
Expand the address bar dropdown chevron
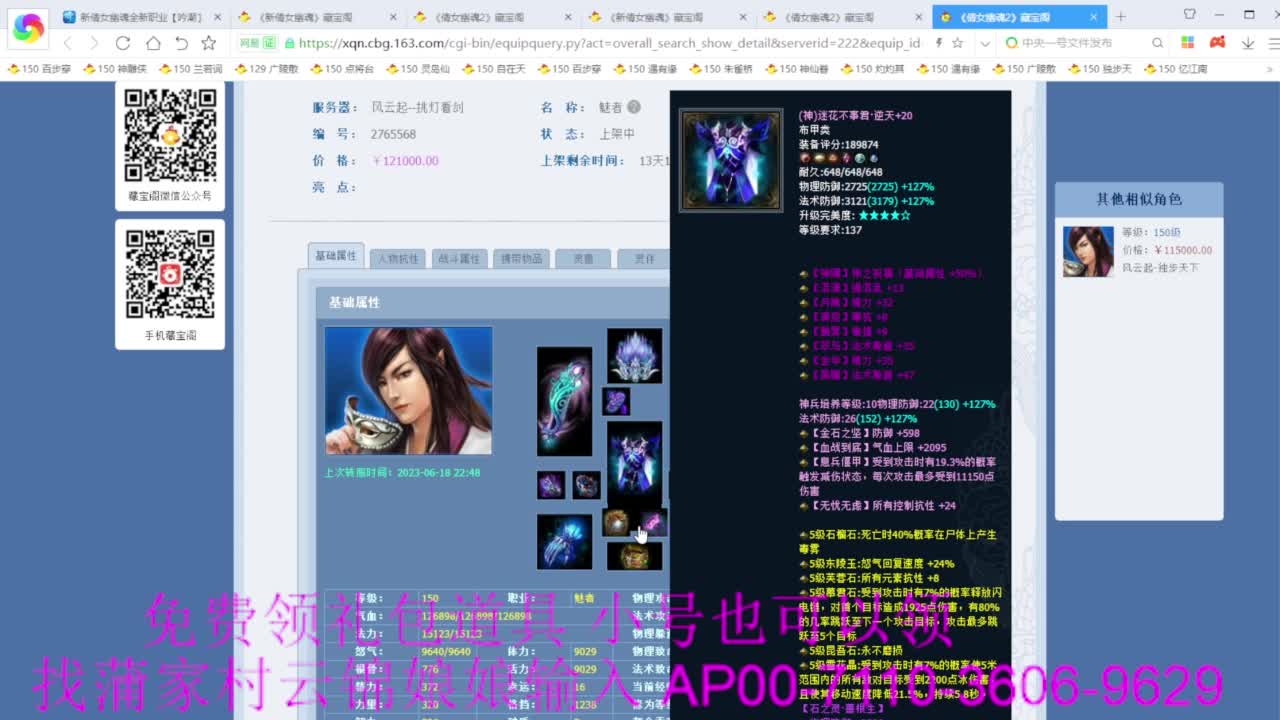(986, 44)
